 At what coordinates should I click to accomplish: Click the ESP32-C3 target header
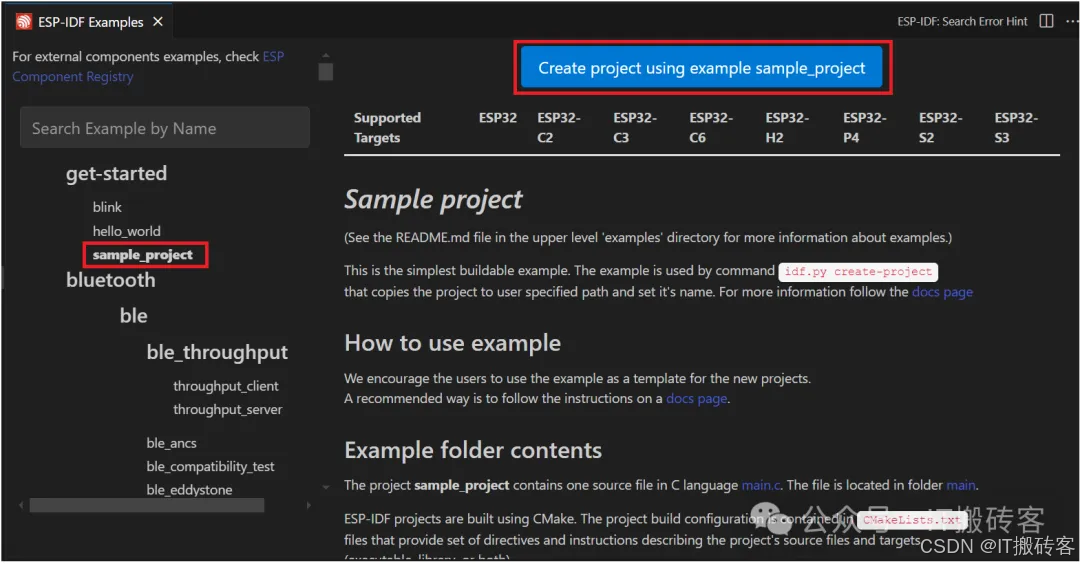pos(635,127)
